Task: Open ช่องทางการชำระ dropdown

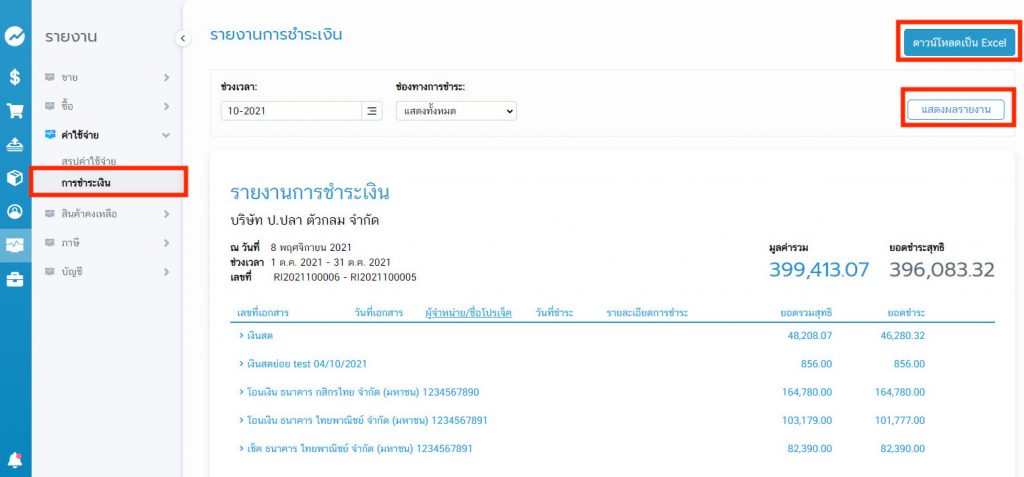Action: (456, 111)
